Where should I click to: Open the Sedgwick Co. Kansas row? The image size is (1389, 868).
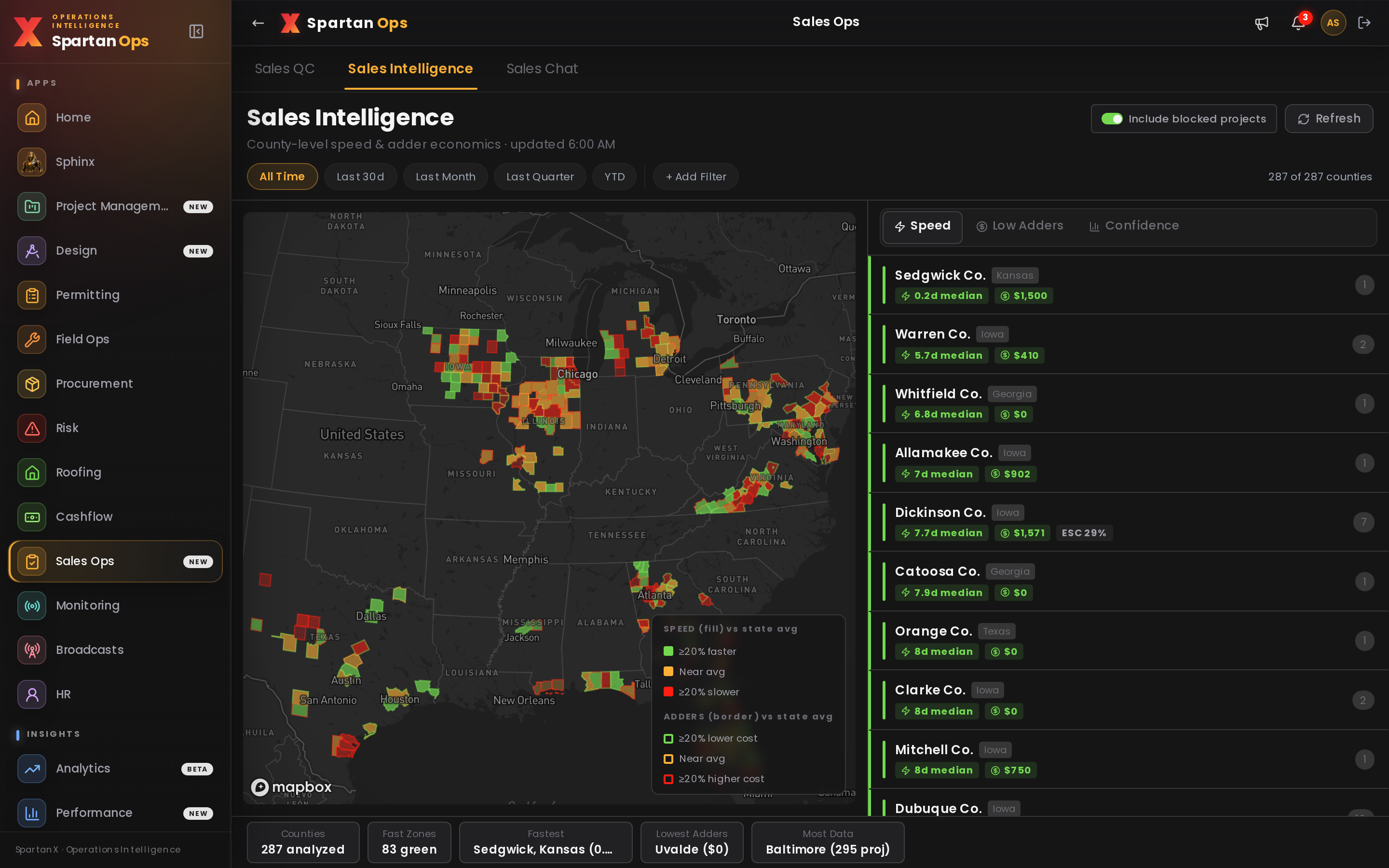point(1129,285)
